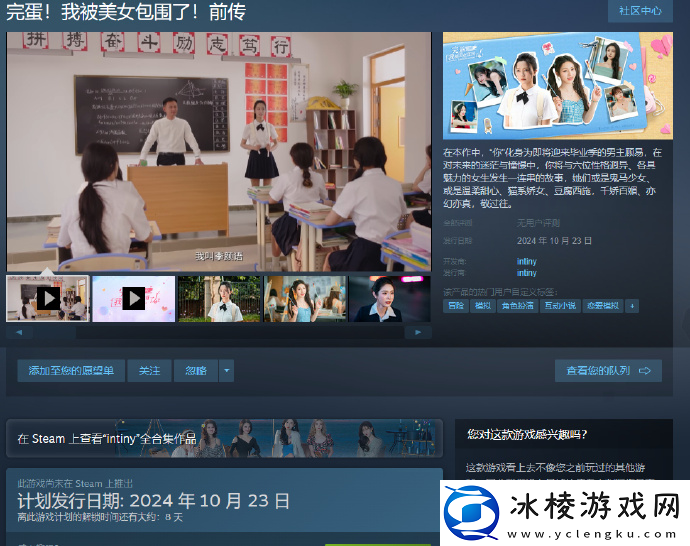This screenshot has width=690, height=546.
Task: Click the main classroom video player
Action: pos(219,151)
